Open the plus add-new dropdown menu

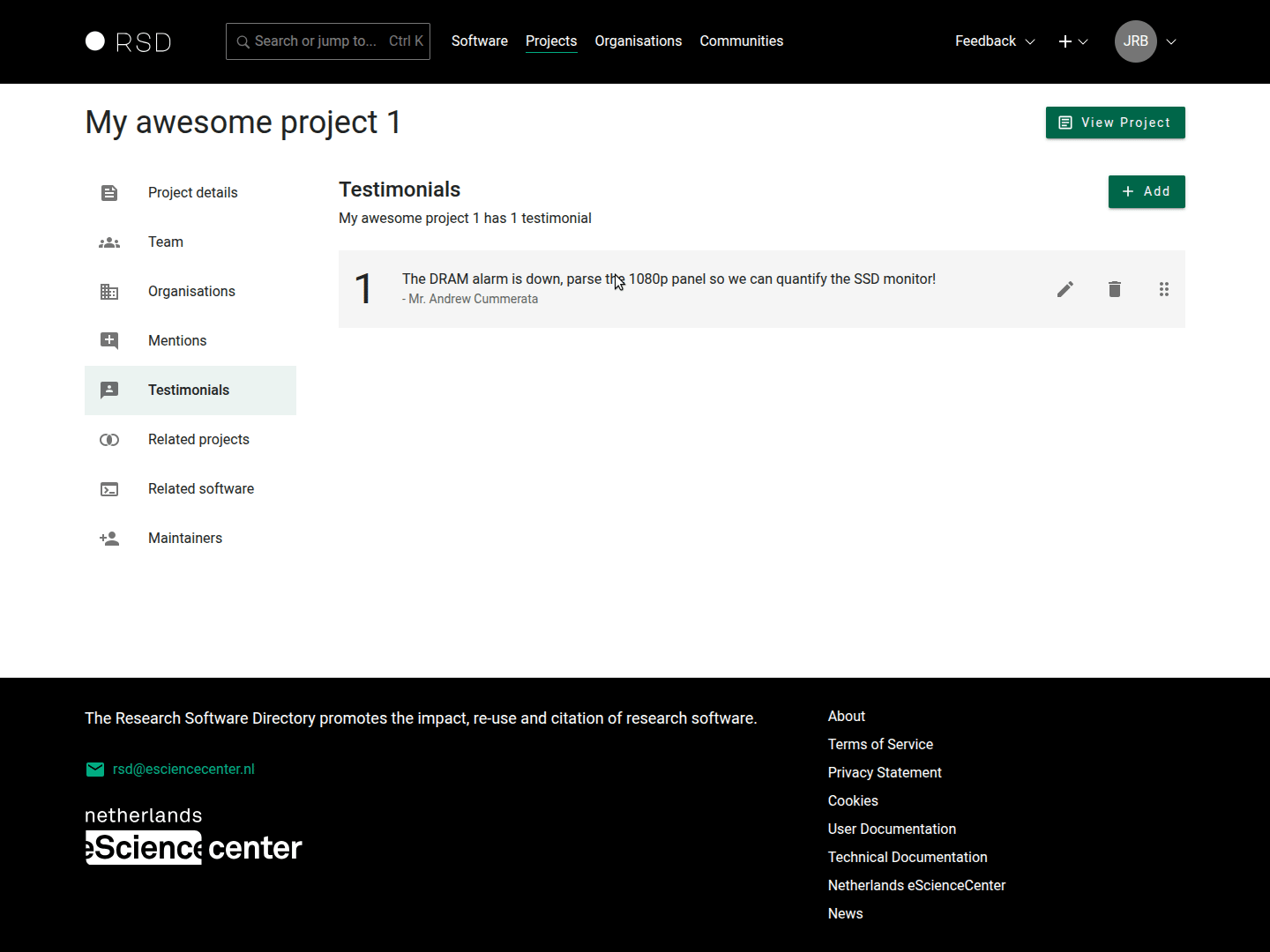[1072, 41]
